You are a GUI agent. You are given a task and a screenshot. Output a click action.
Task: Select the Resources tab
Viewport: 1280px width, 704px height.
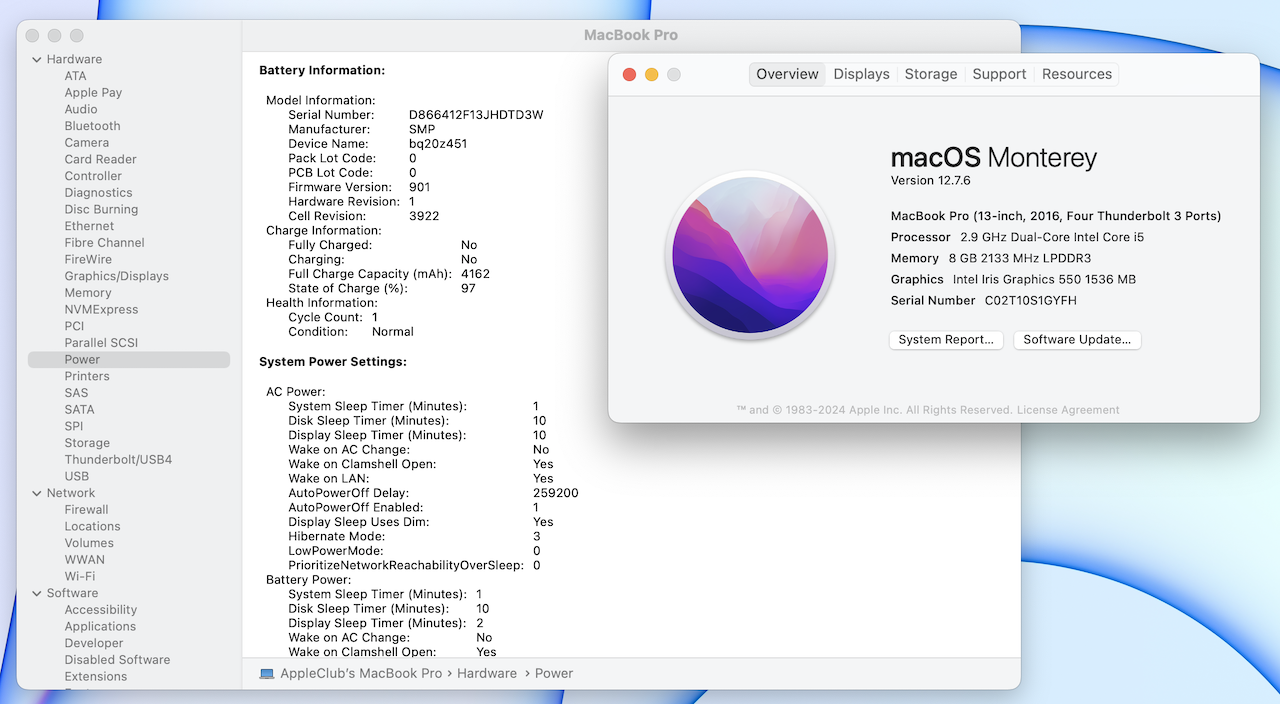pyautogui.click(x=1076, y=74)
